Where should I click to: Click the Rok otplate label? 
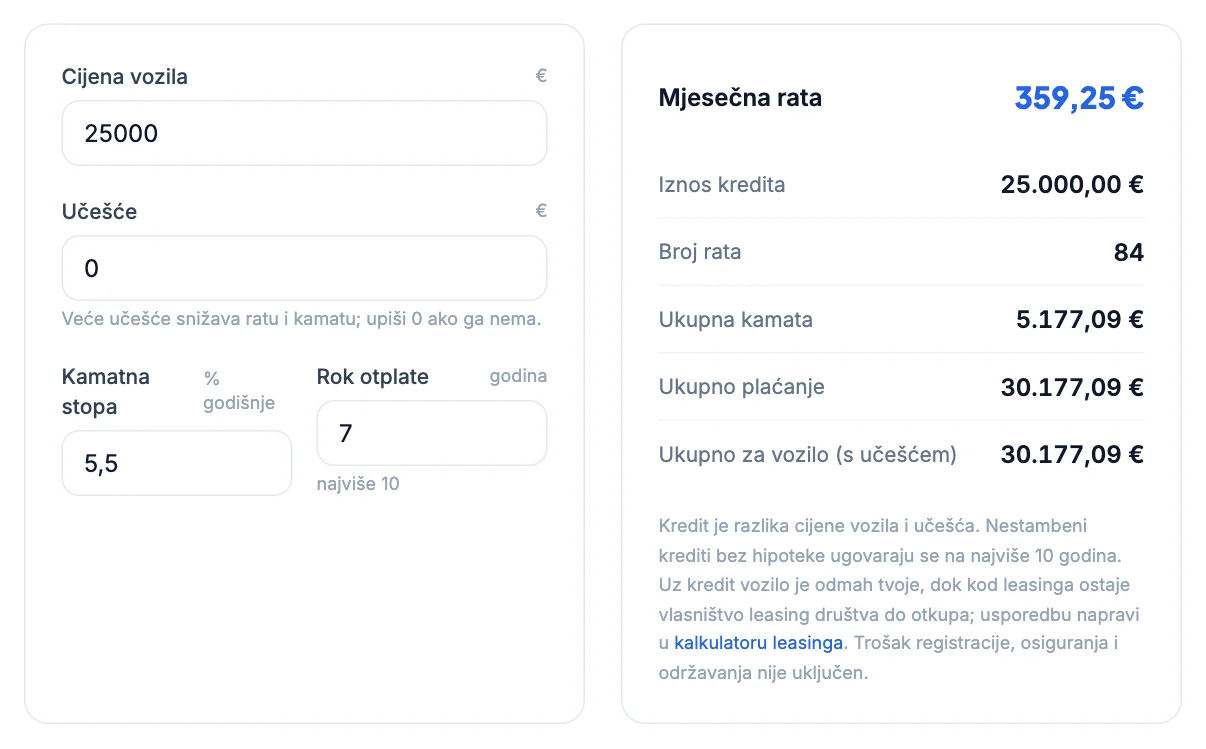[373, 377]
